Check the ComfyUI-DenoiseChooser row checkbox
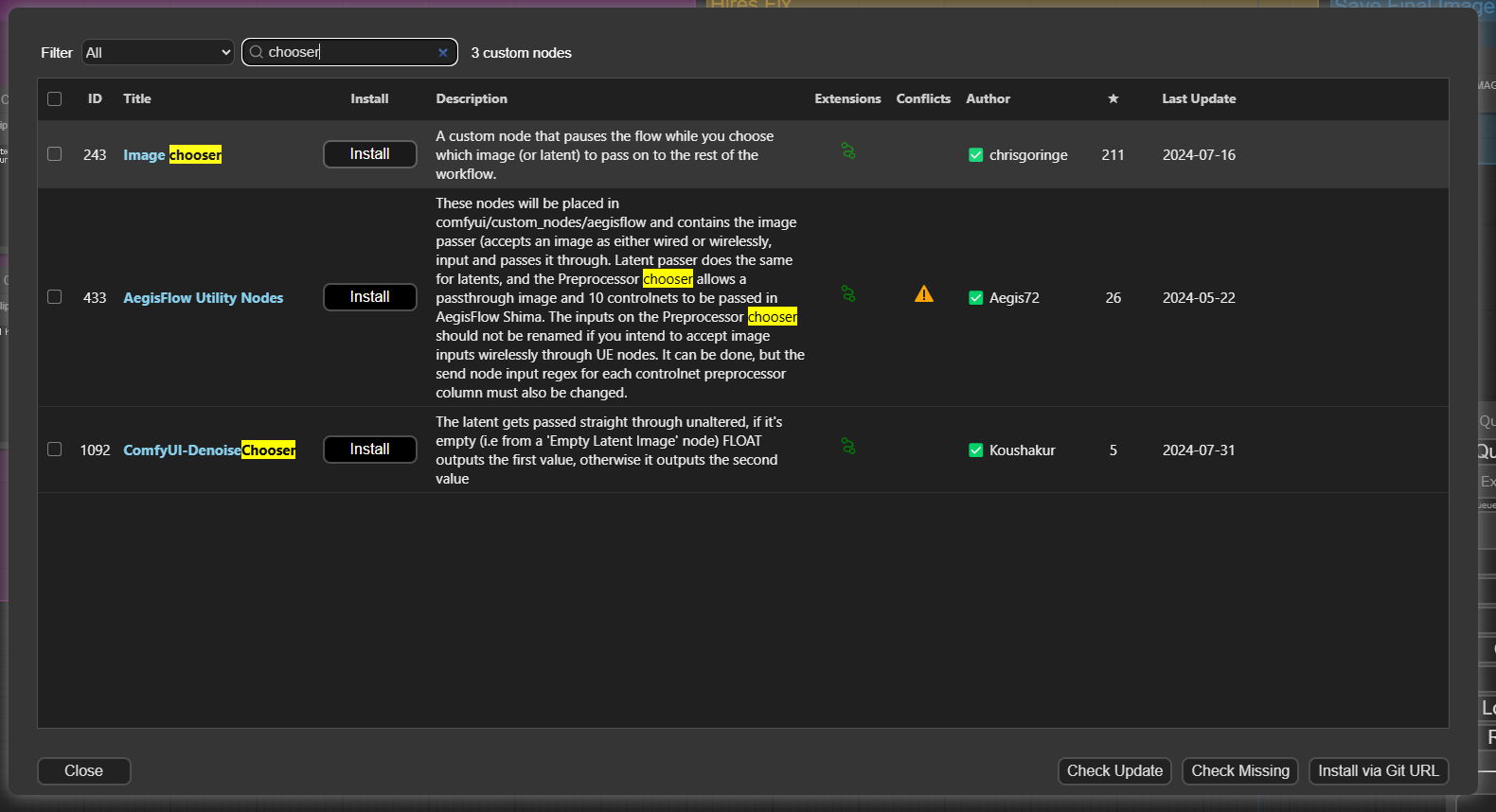 click(x=54, y=450)
